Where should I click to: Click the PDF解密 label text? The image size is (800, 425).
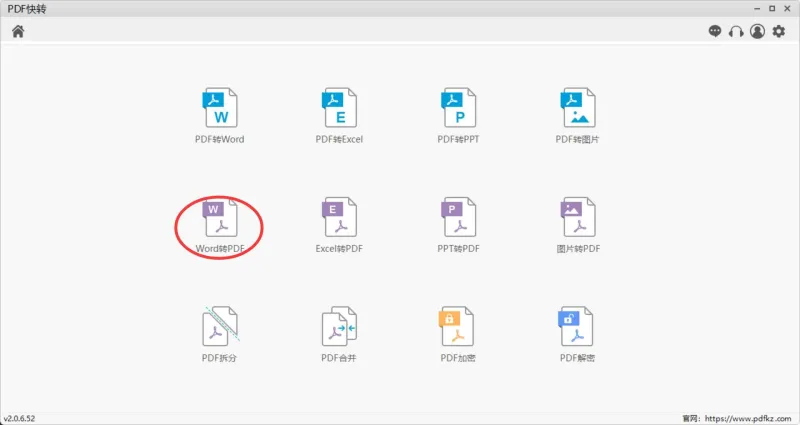578,358
